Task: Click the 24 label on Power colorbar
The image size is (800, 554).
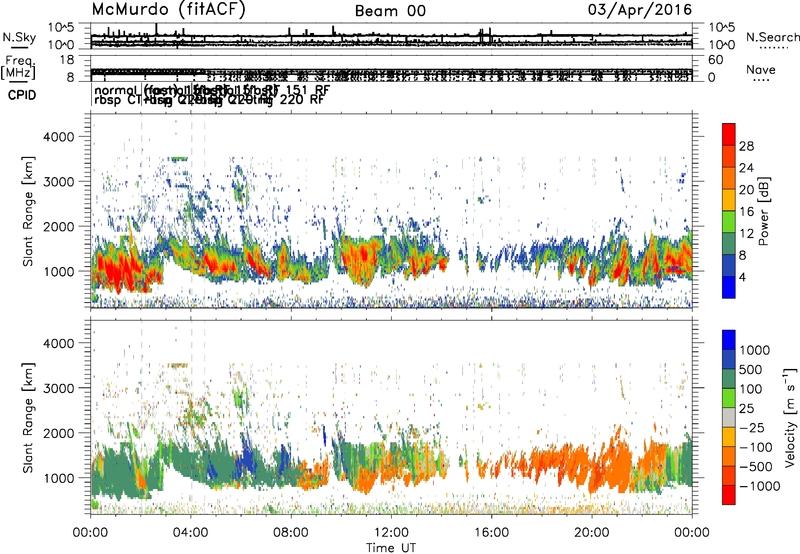Action: 746,168
